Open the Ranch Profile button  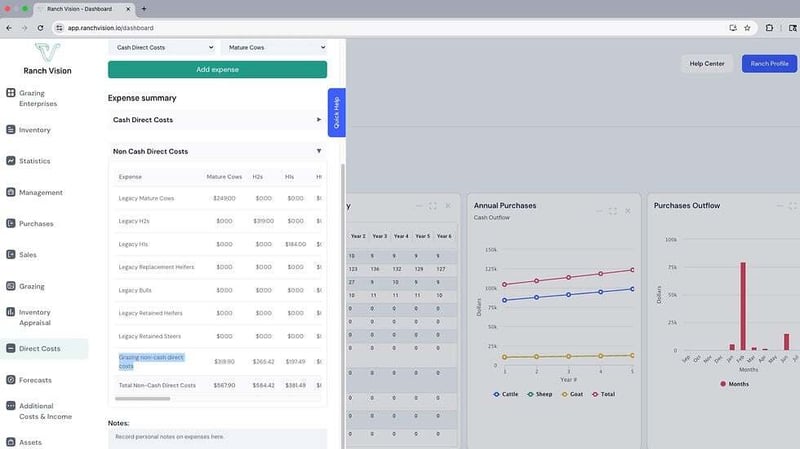coord(769,64)
